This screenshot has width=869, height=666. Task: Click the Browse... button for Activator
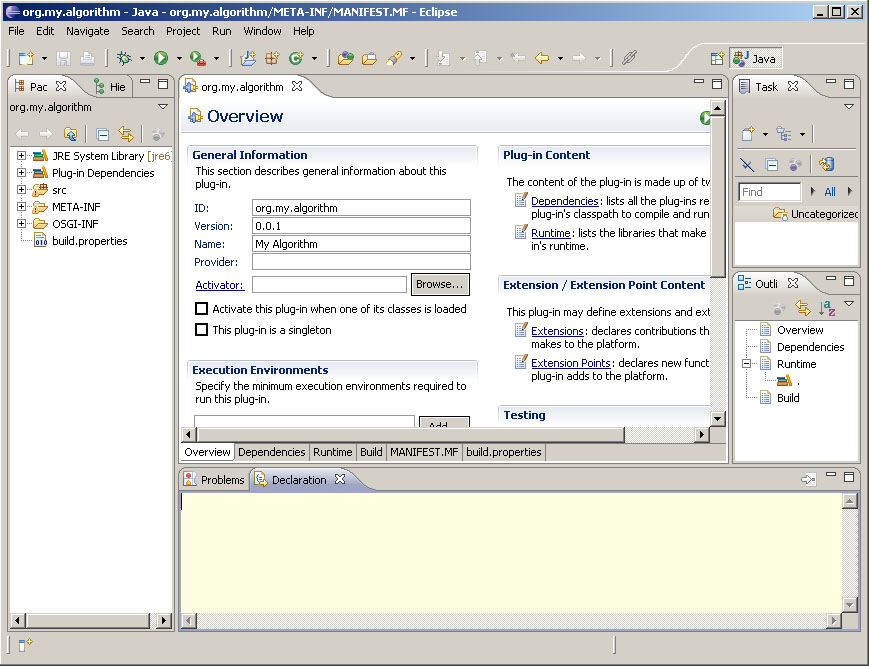(x=440, y=284)
